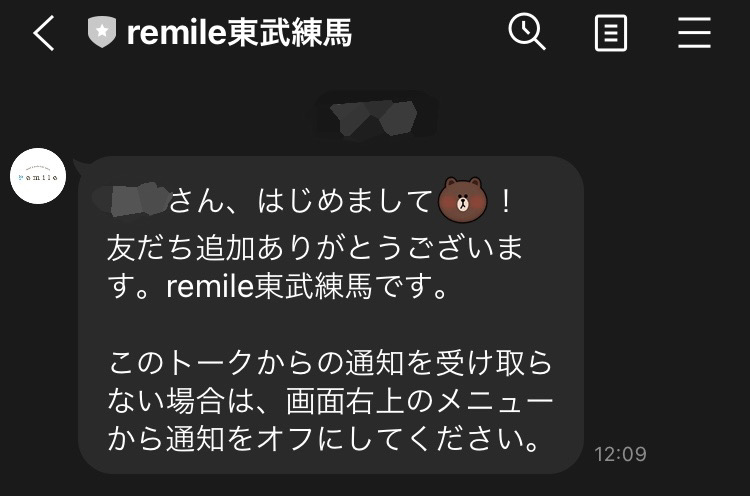Open the remile東武練馬 chat title
Screen dimensions: 750x496
pos(239,33)
